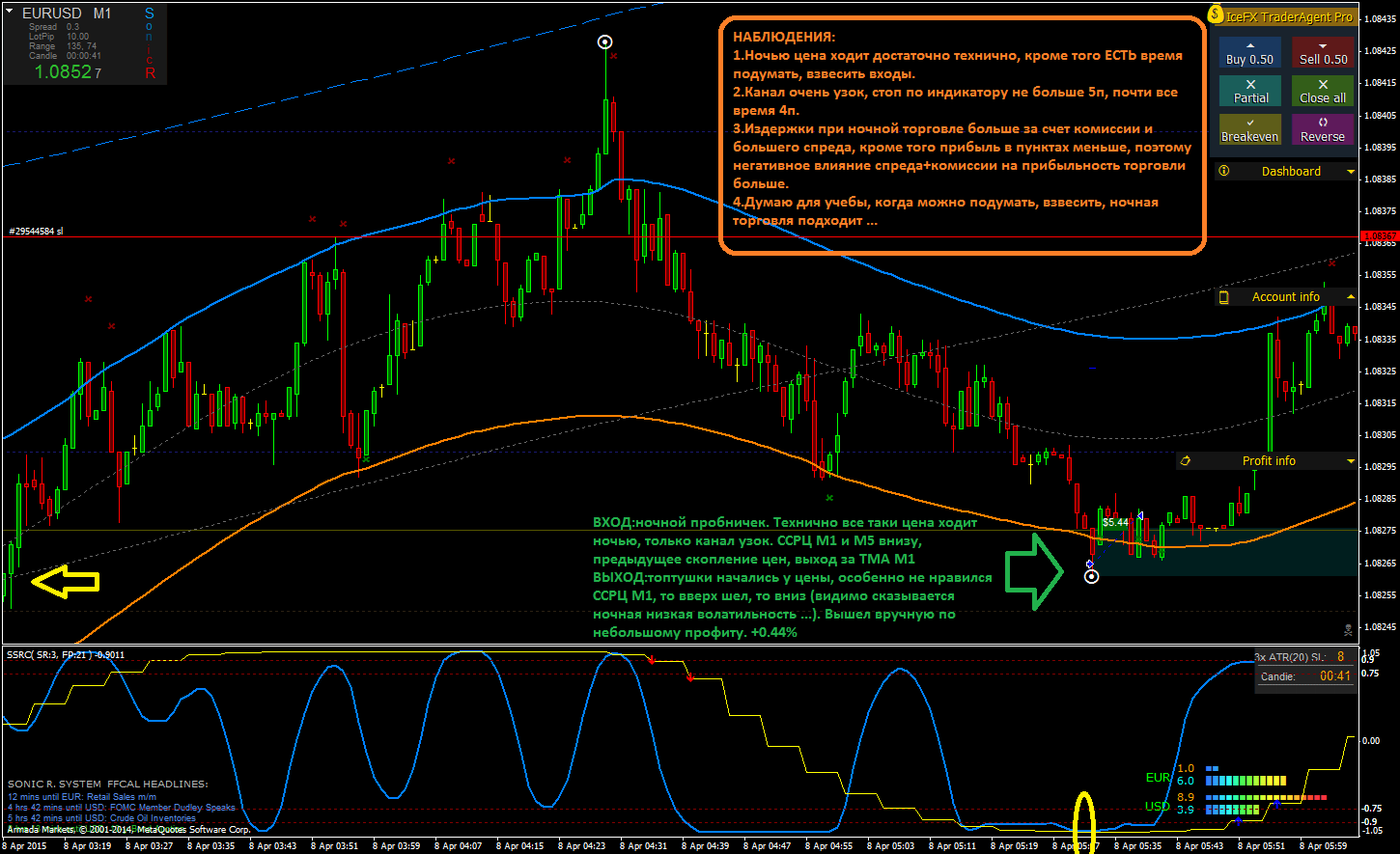Click the 'EUR: Retail Sales m/m' news line
The width and height of the screenshot is (1400, 854).
point(82,797)
